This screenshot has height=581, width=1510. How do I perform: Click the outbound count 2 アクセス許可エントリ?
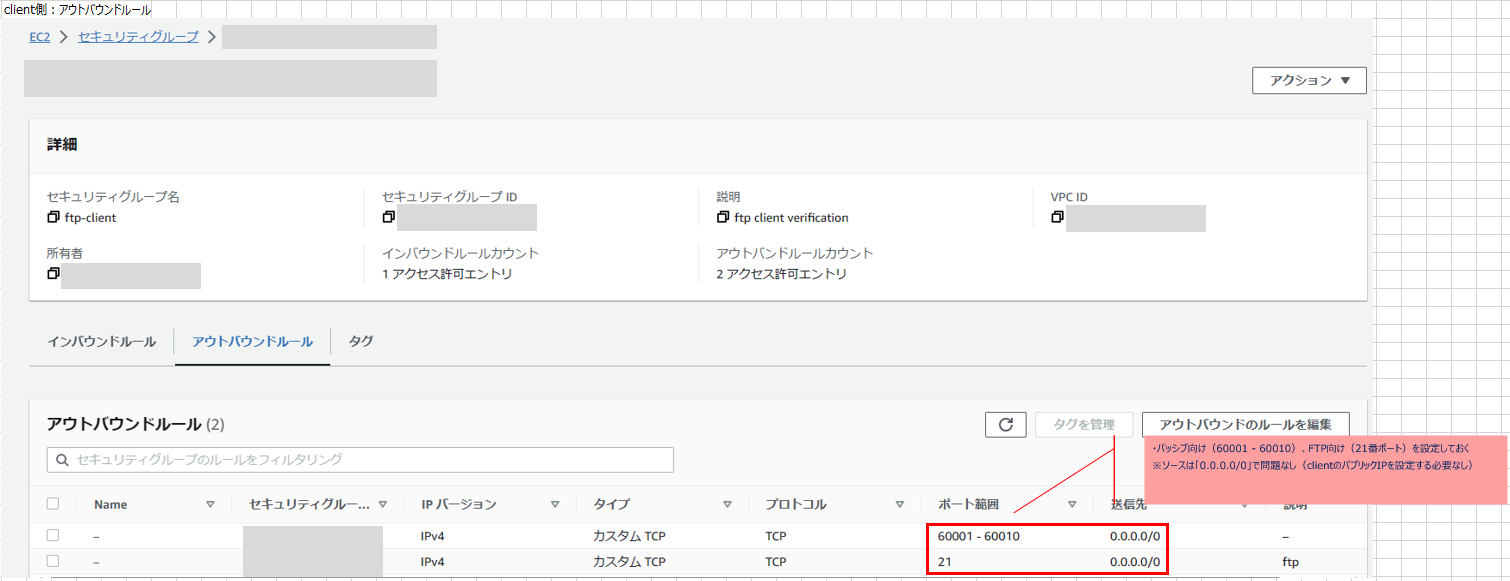click(781, 273)
